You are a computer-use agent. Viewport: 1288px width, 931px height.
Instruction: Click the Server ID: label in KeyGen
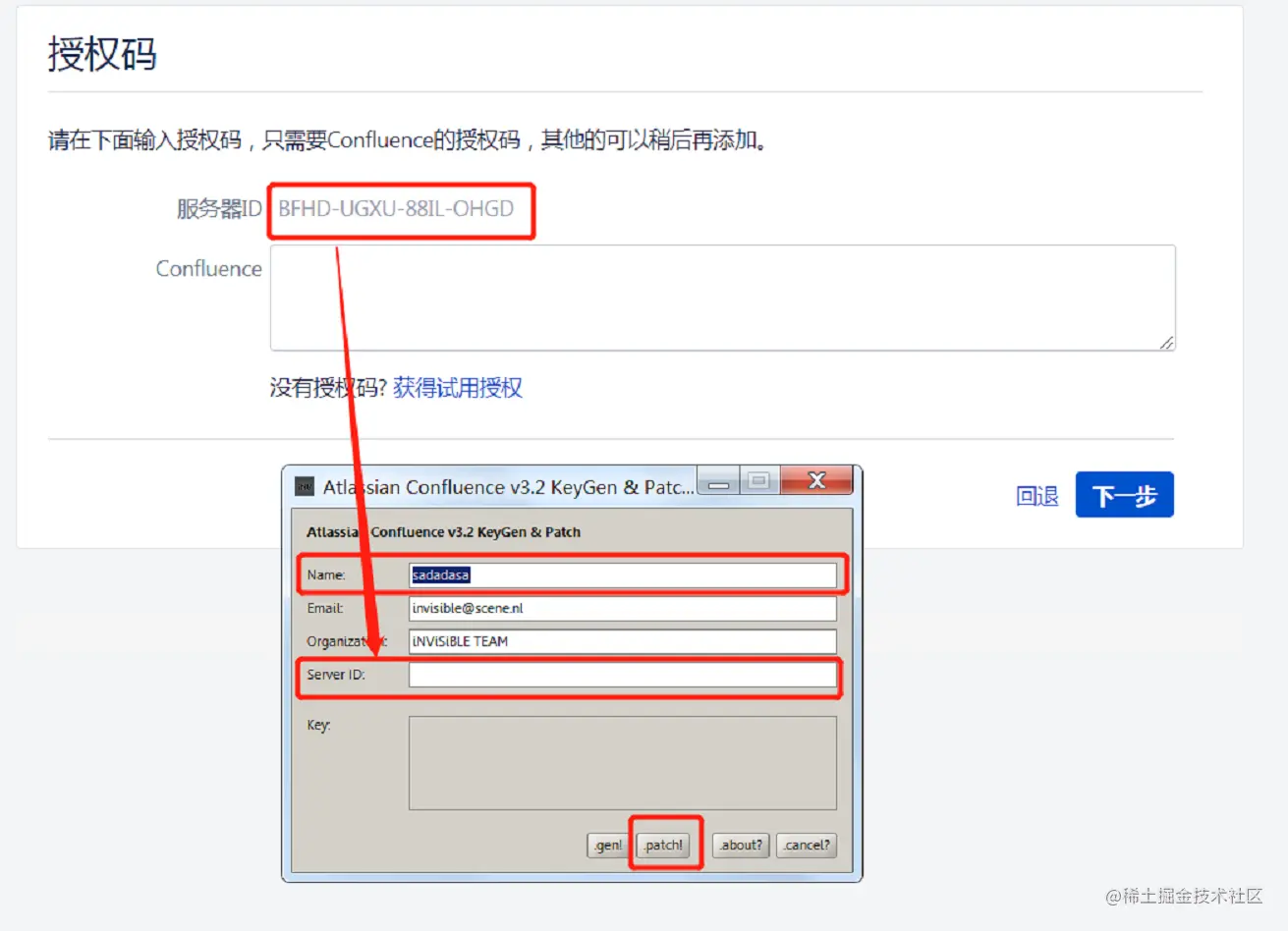pyautogui.click(x=335, y=675)
